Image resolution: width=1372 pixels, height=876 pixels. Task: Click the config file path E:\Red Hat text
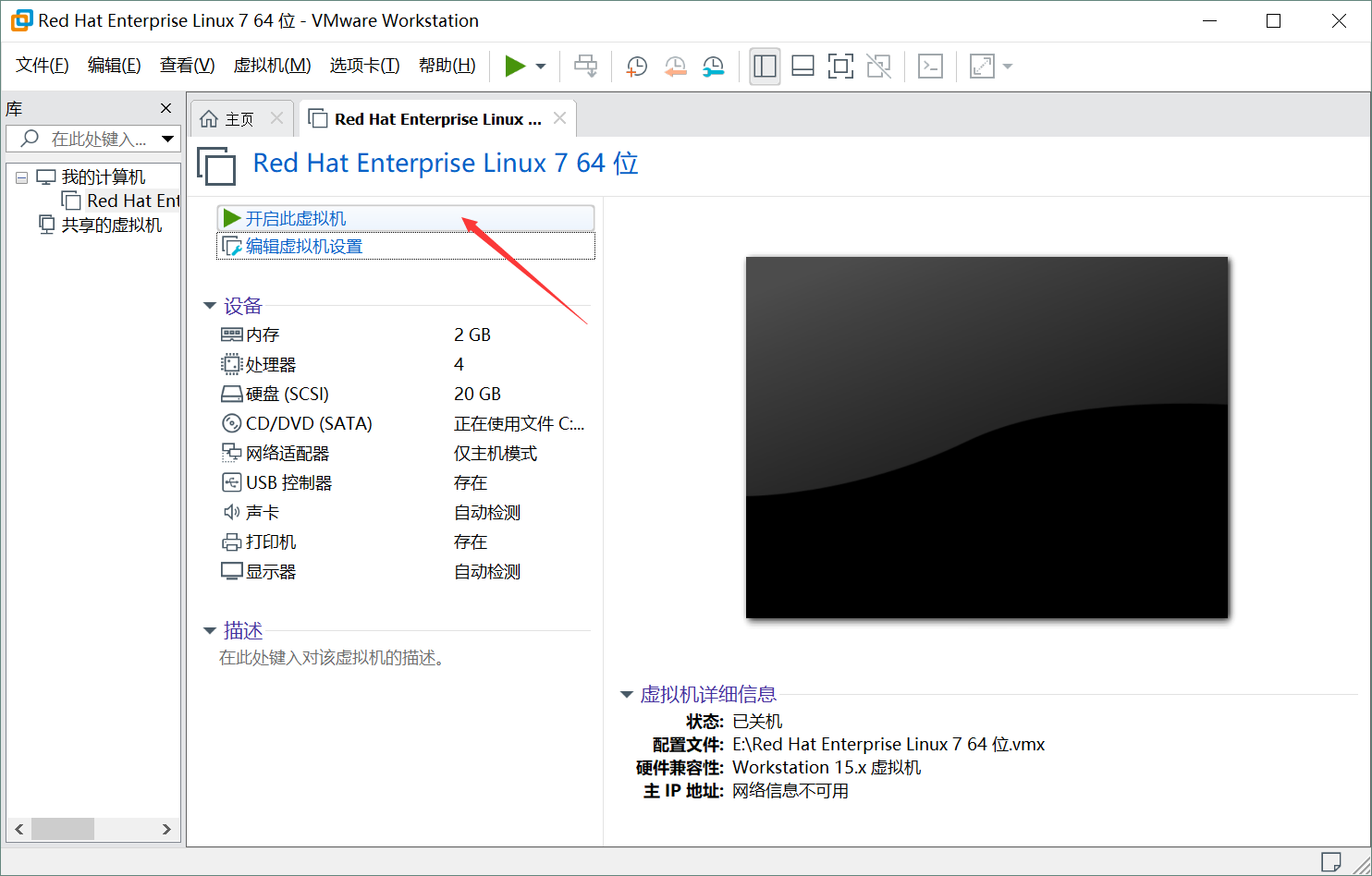pos(888,744)
